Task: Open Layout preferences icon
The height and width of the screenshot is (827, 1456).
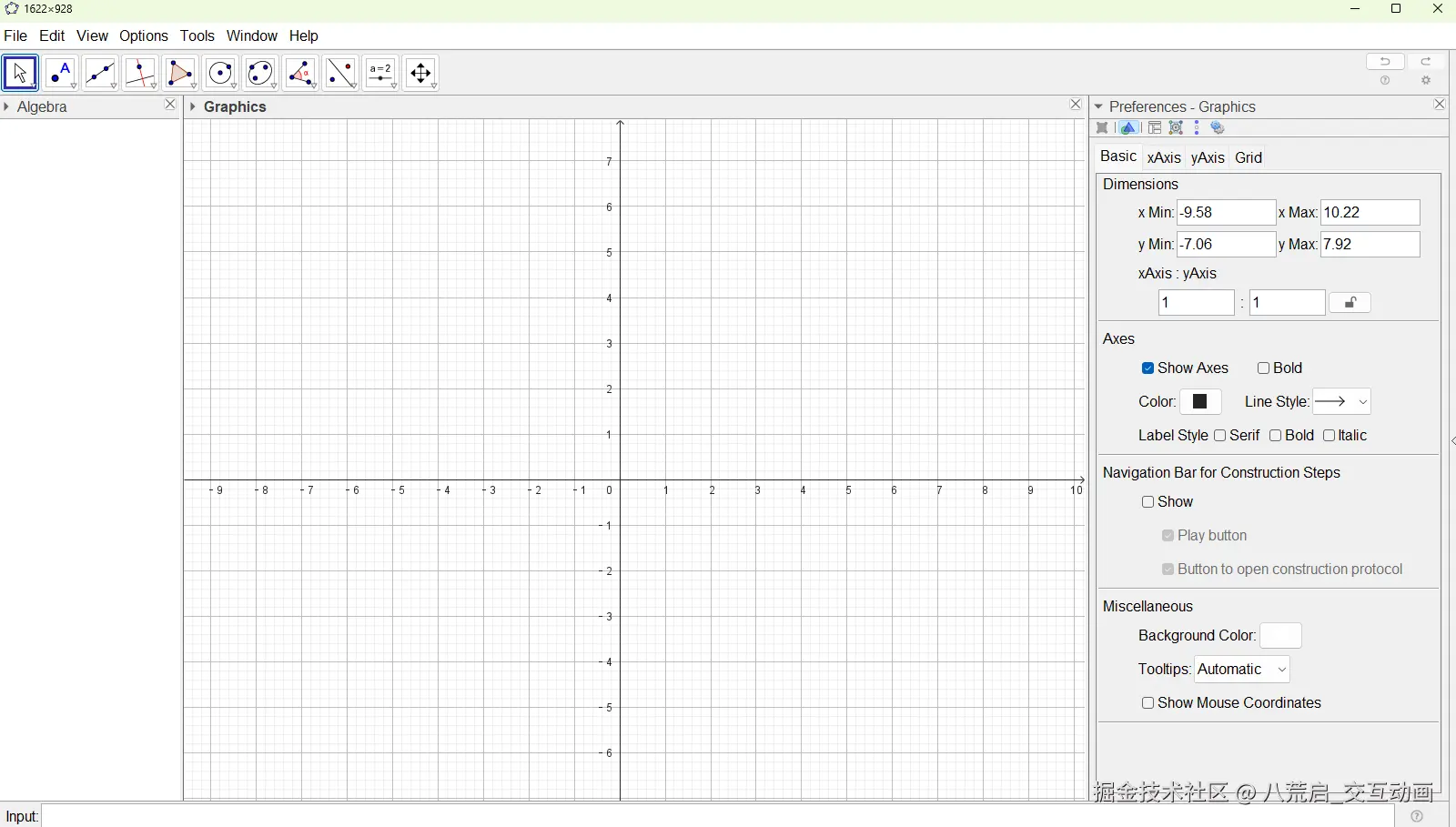Action: tap(1154, 128)
